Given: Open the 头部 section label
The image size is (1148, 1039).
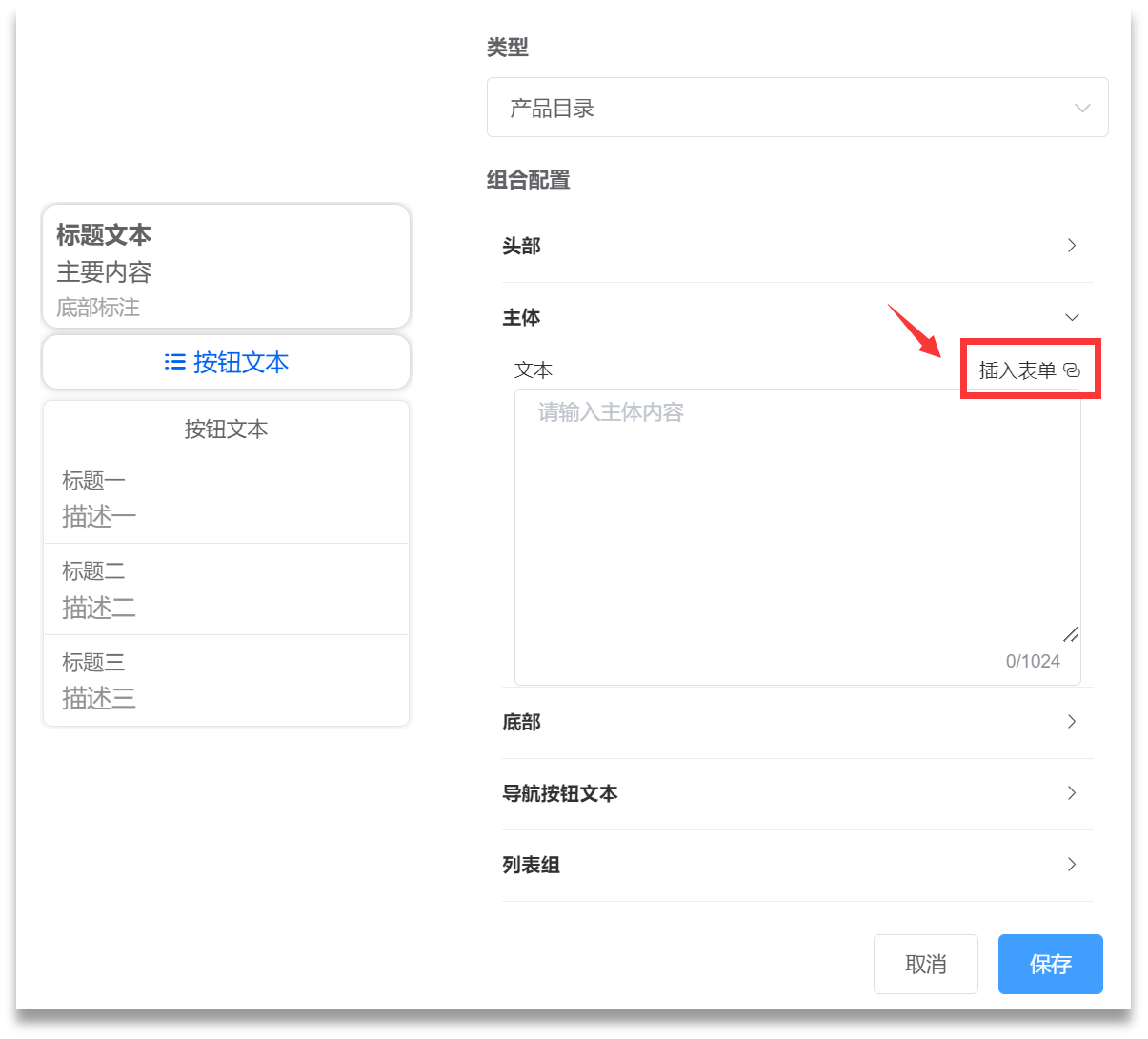Looking at the screenshot, I should [x=521, y=246].
